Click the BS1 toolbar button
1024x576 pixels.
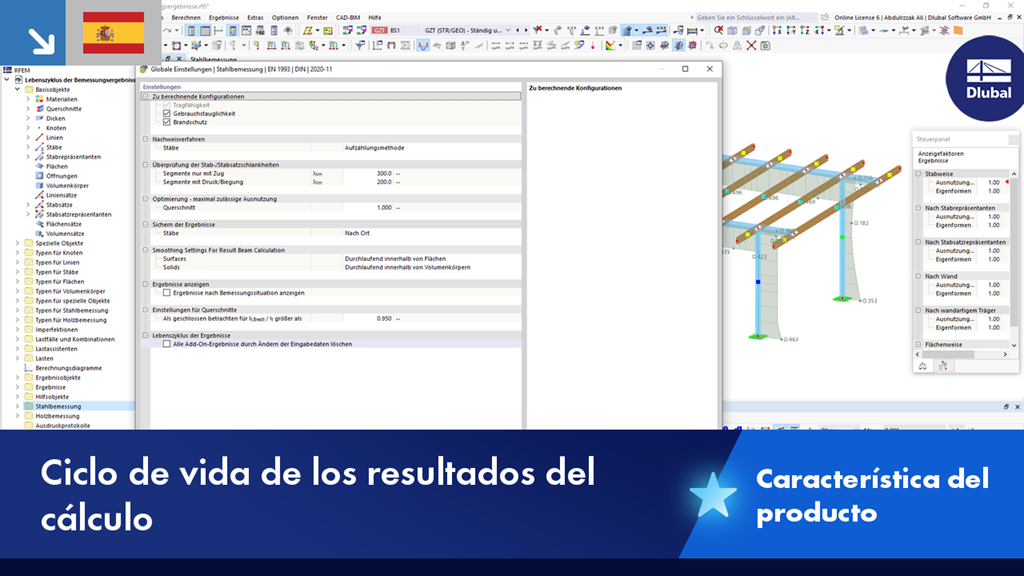click(395, 30)
